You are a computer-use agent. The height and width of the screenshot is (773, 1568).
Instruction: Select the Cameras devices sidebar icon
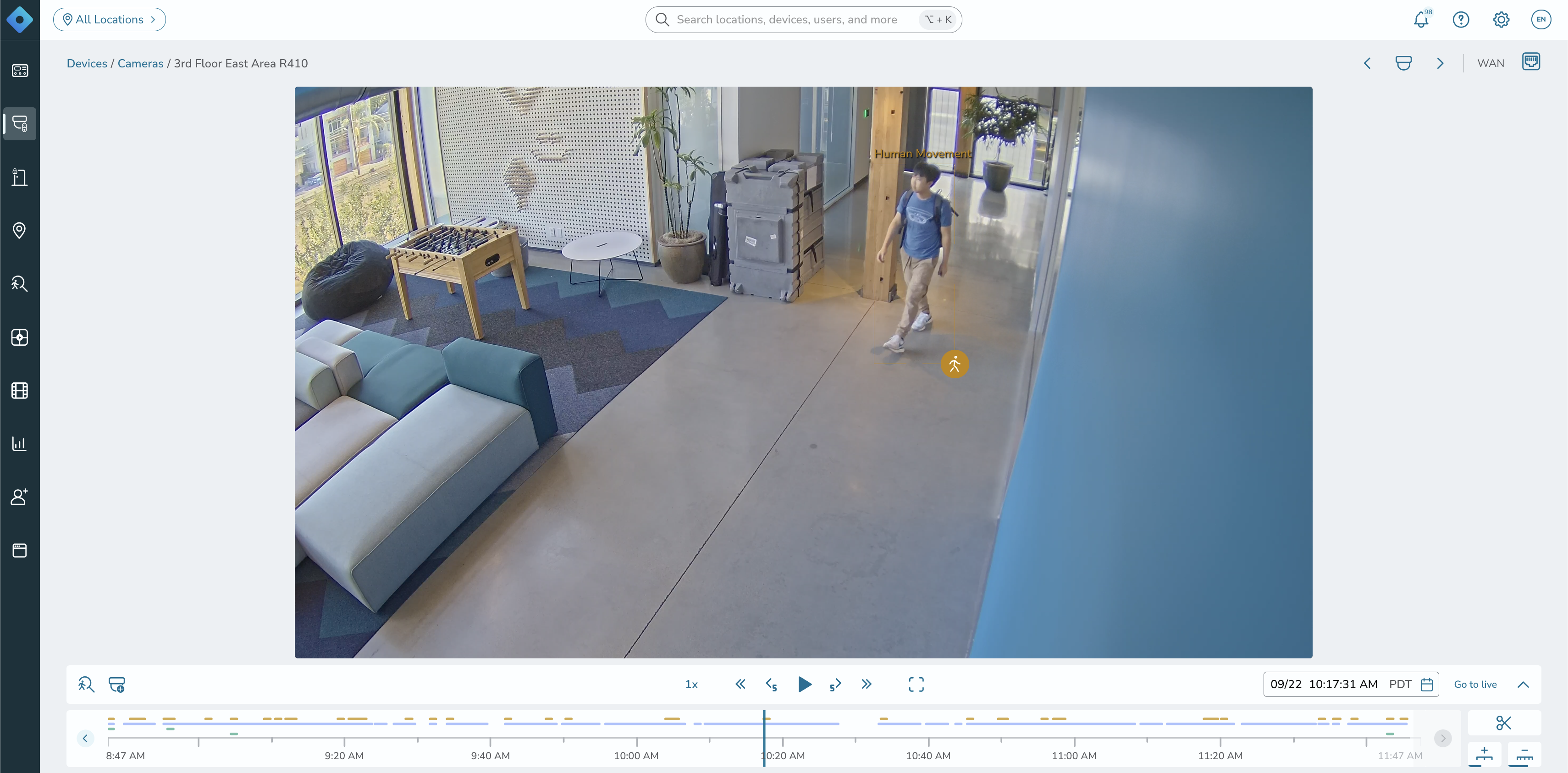[x=19, y=124]
